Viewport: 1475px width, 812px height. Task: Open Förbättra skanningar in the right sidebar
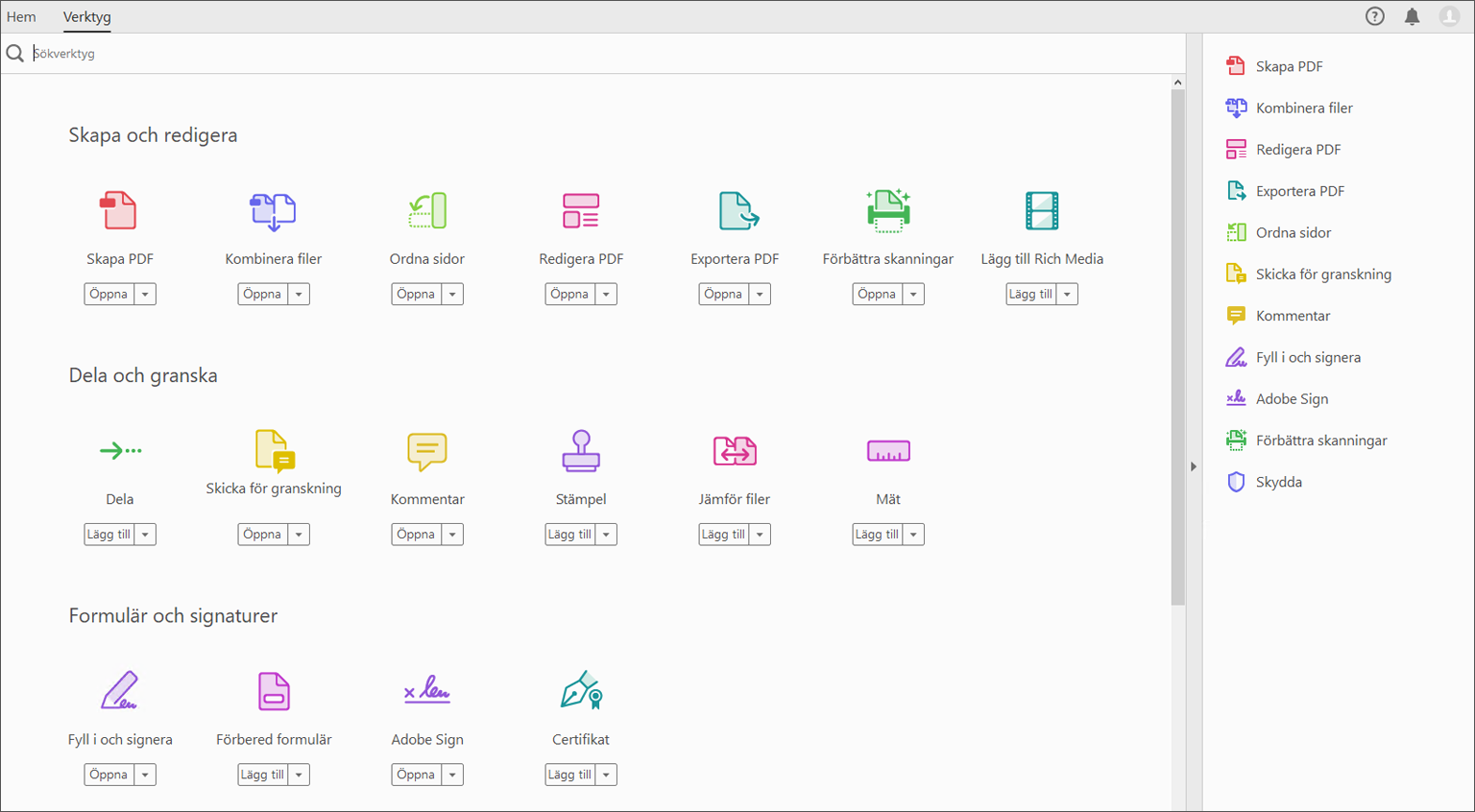point(1307,441)
